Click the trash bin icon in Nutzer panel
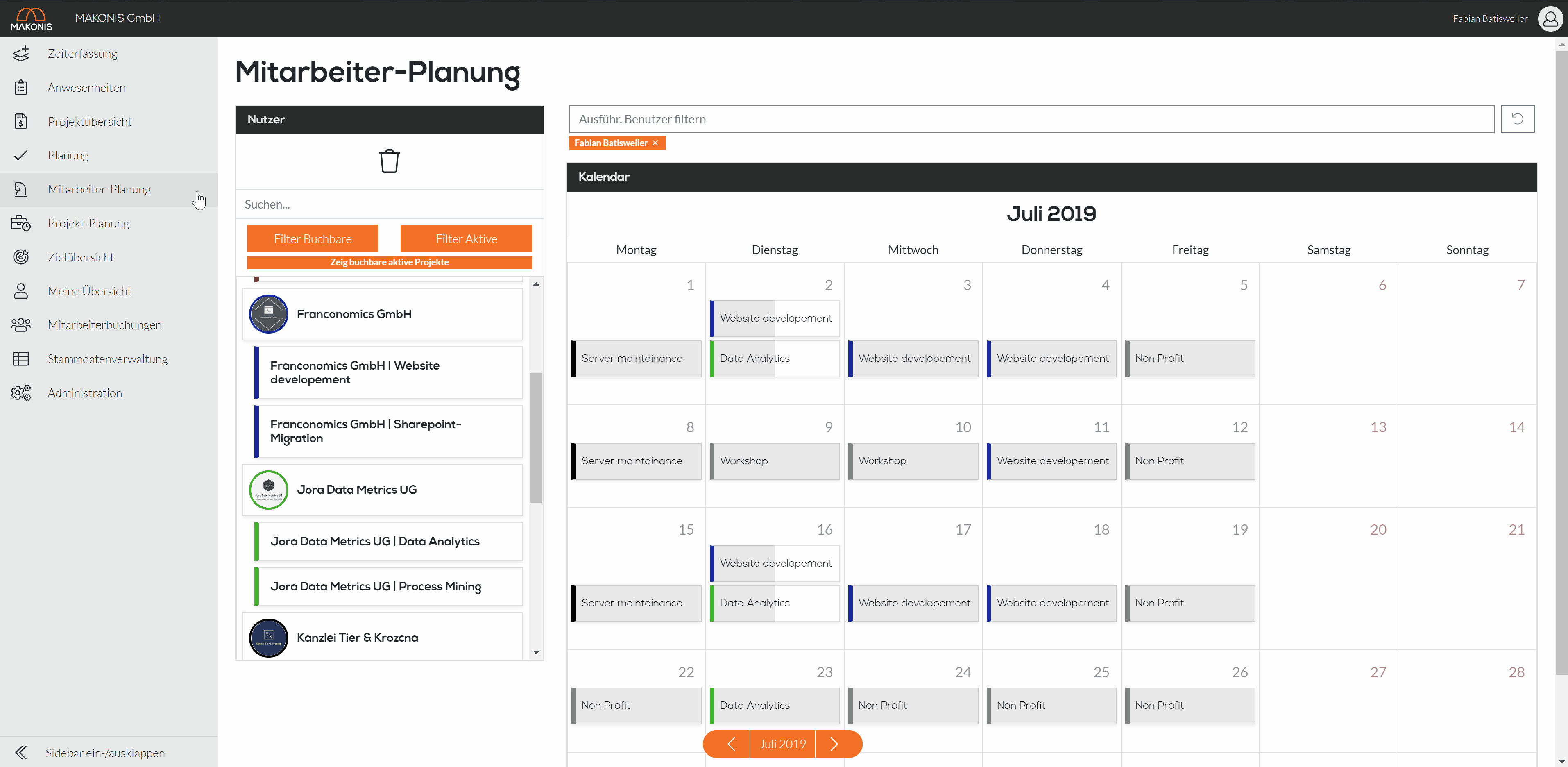Image resolution: width=1568 pixels, height=767 pixels. [x=390, y=161]
